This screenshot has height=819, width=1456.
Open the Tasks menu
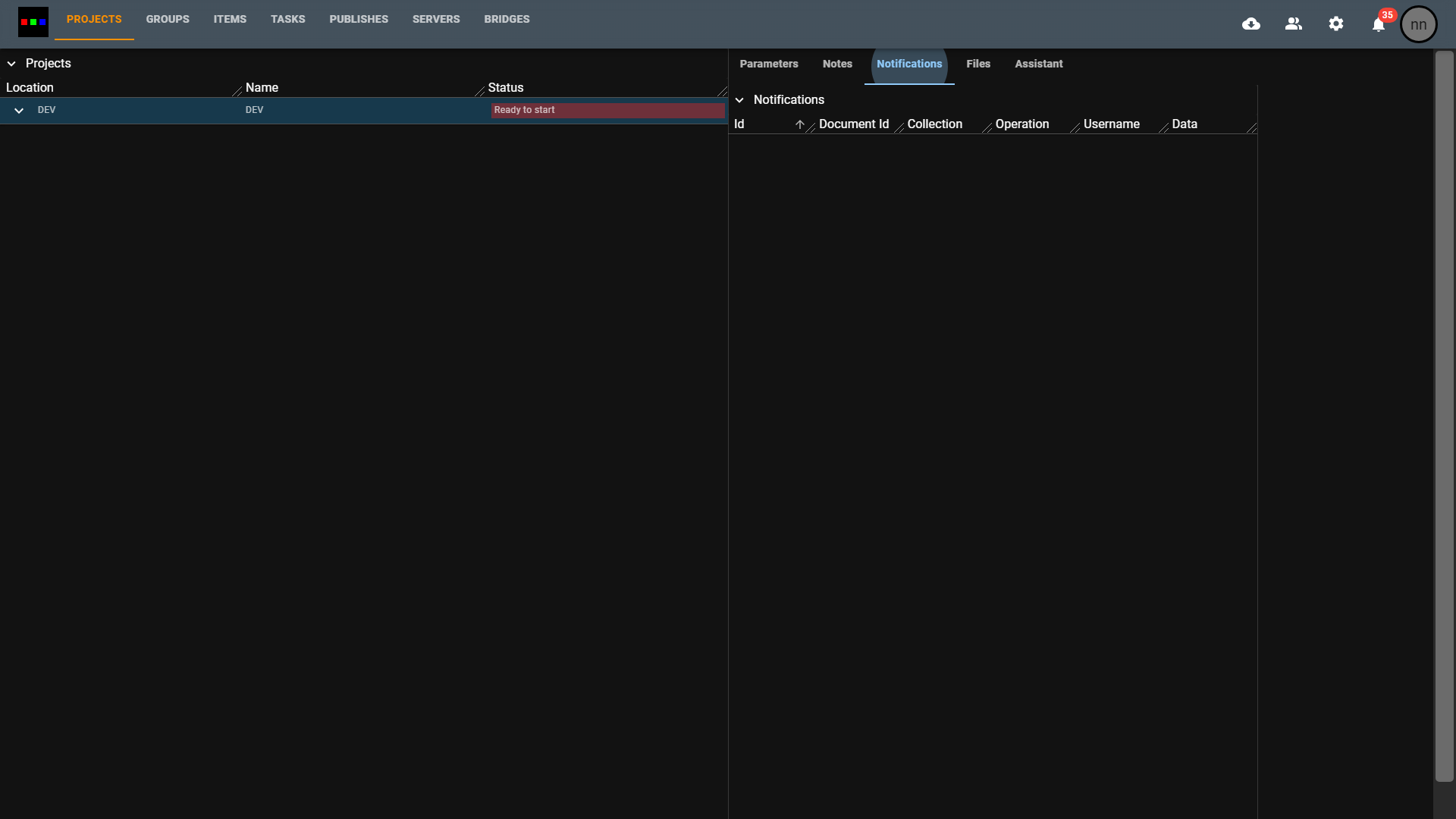(287, 19)
